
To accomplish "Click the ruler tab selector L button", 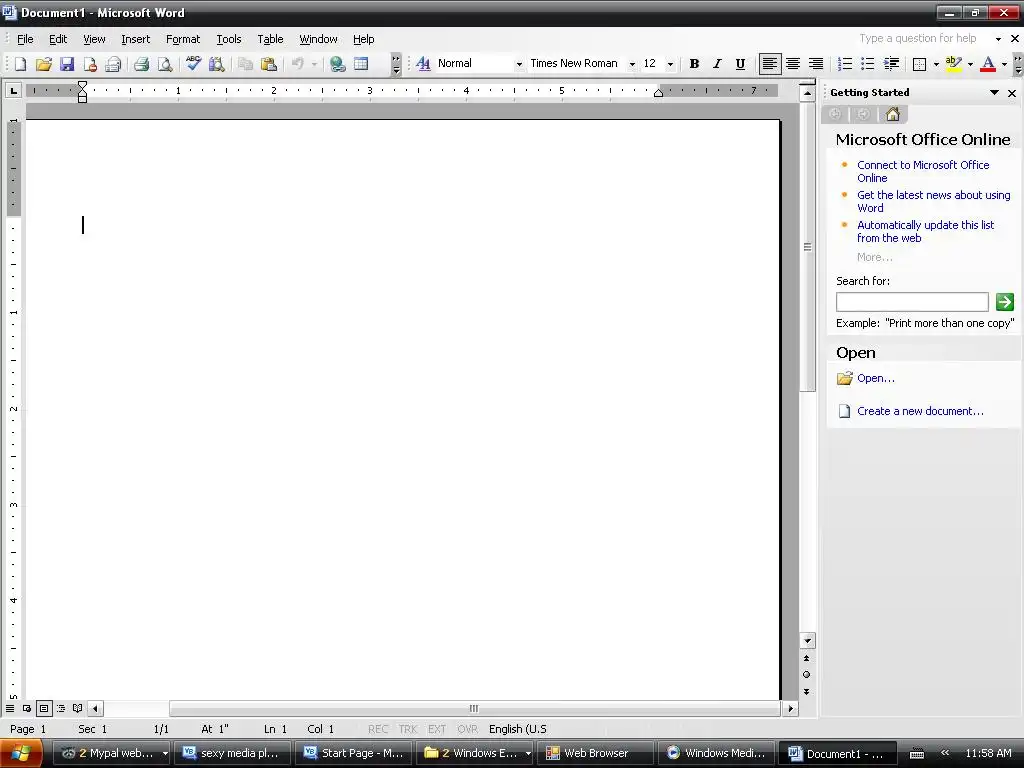I will (13, 91).
